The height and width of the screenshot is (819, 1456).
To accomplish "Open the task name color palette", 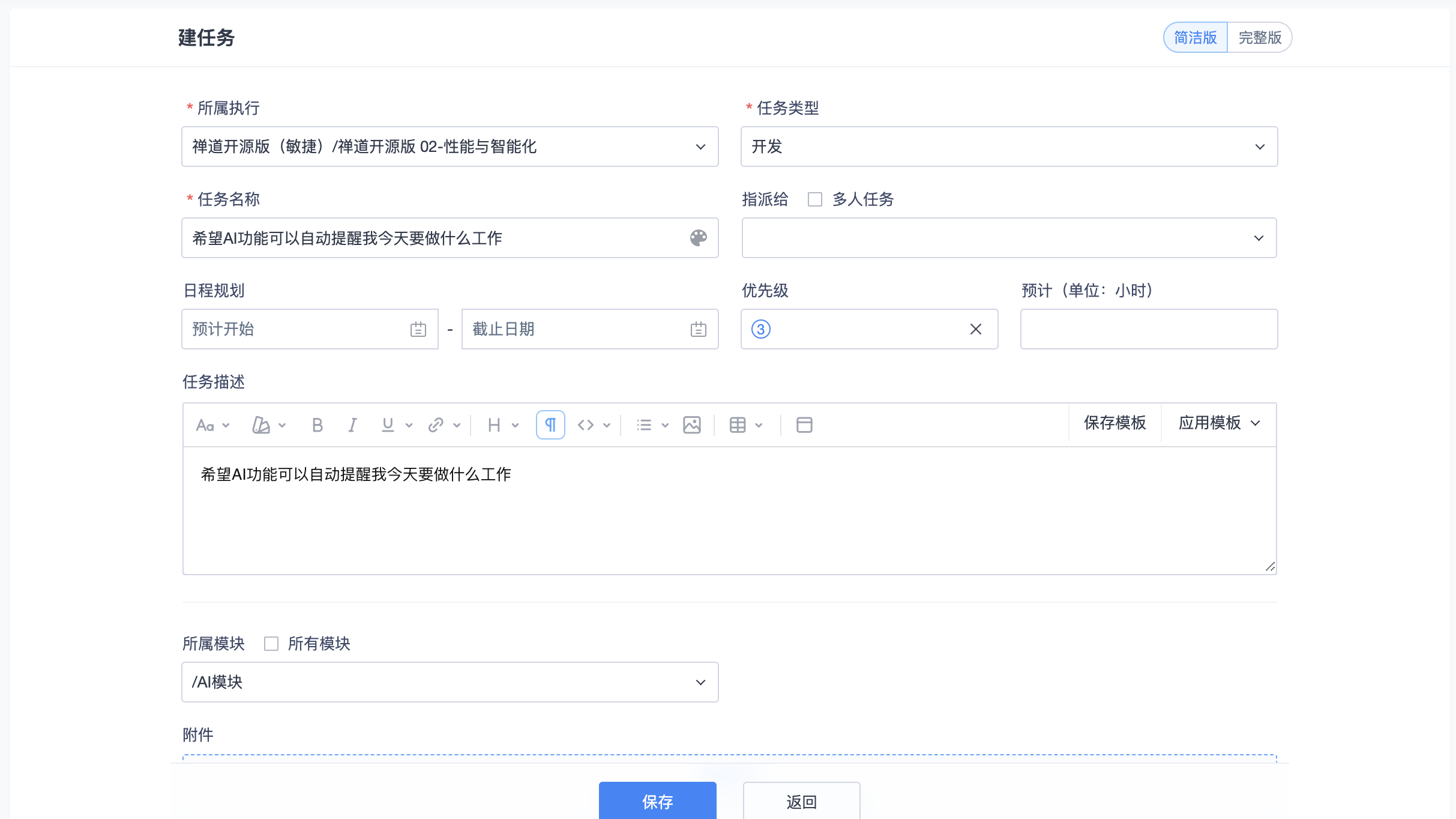I will point(698,238).
